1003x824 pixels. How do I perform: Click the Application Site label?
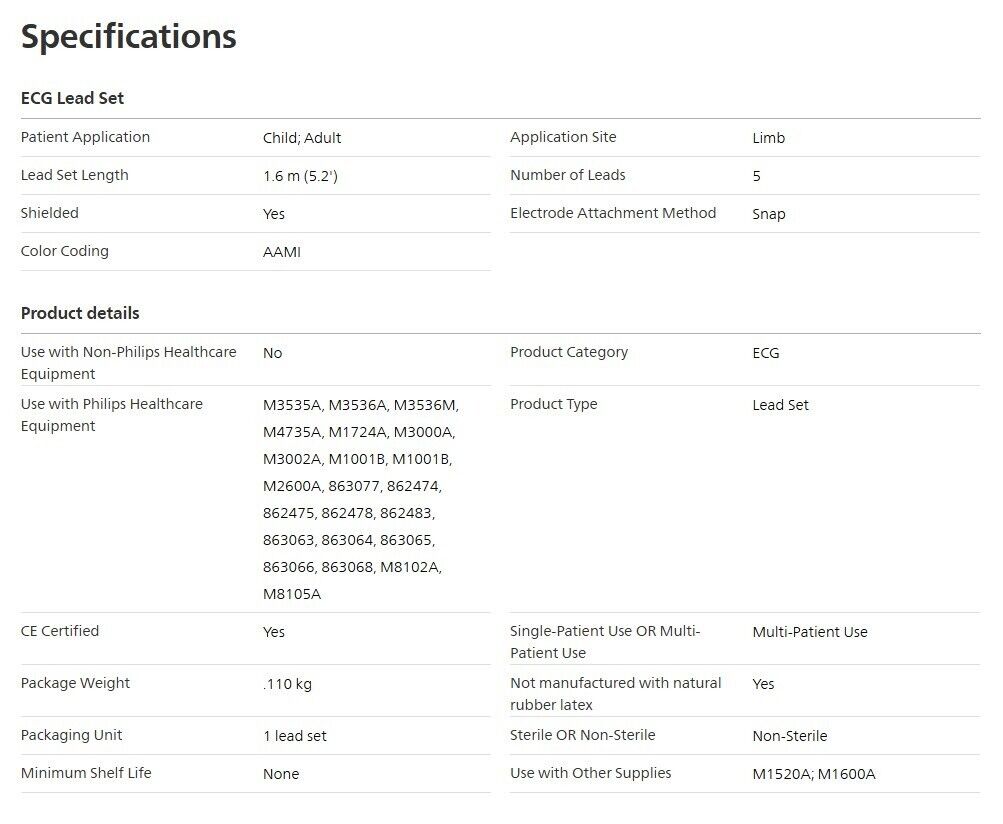[563, 137]
